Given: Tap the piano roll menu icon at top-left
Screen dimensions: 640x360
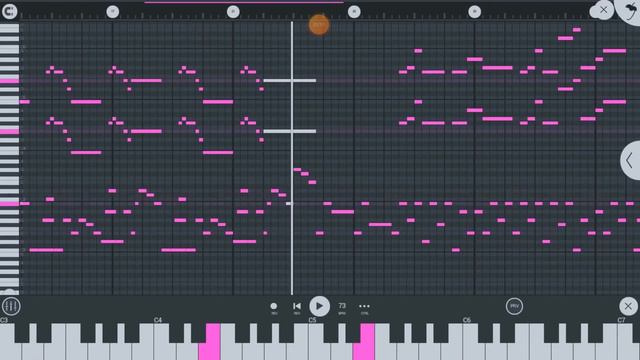Looking at the screenshot, I should click(x=9, y=11).
